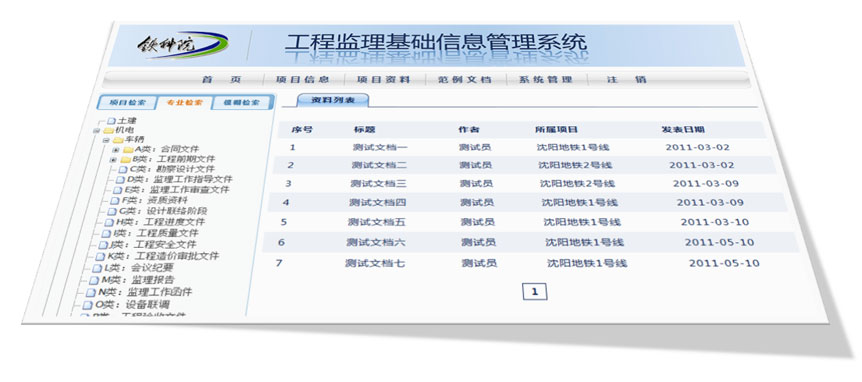Select the 资料列表 tab
This screenshot has height=382, width=862.
coord(333,100)
